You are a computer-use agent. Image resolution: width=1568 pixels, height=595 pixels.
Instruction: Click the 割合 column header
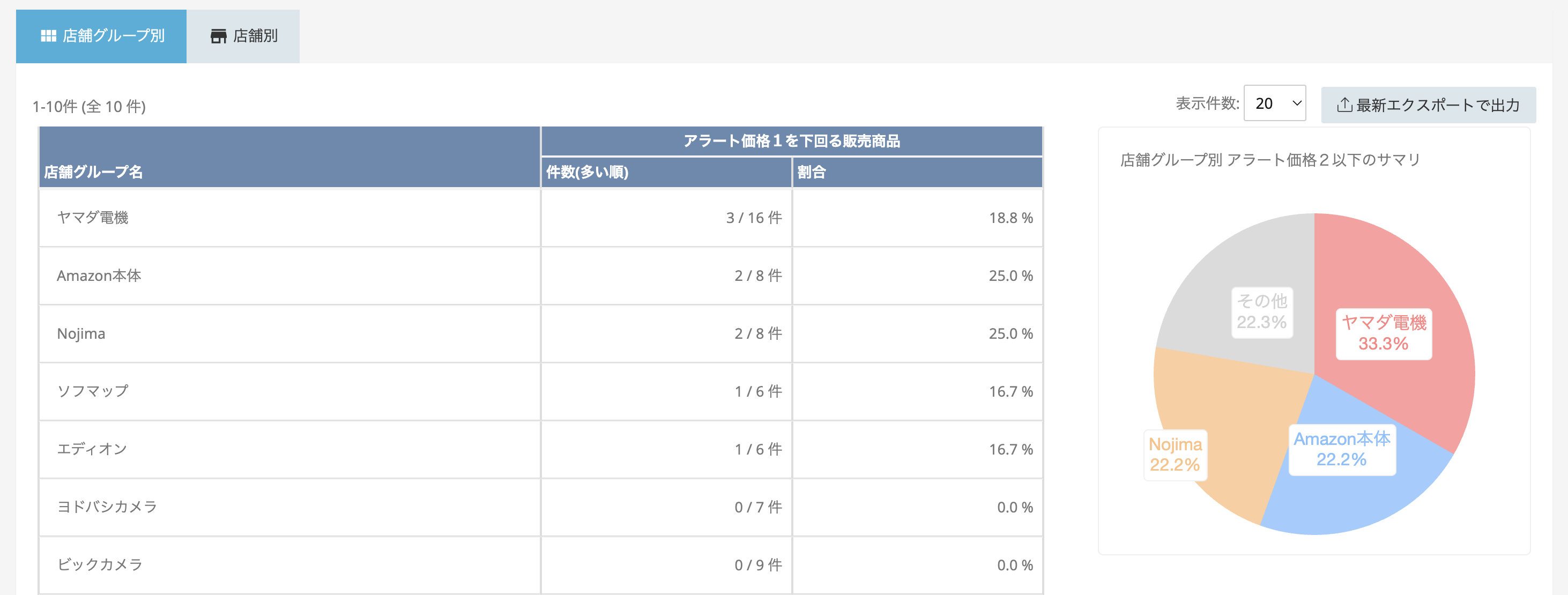(x=812, y=172)
